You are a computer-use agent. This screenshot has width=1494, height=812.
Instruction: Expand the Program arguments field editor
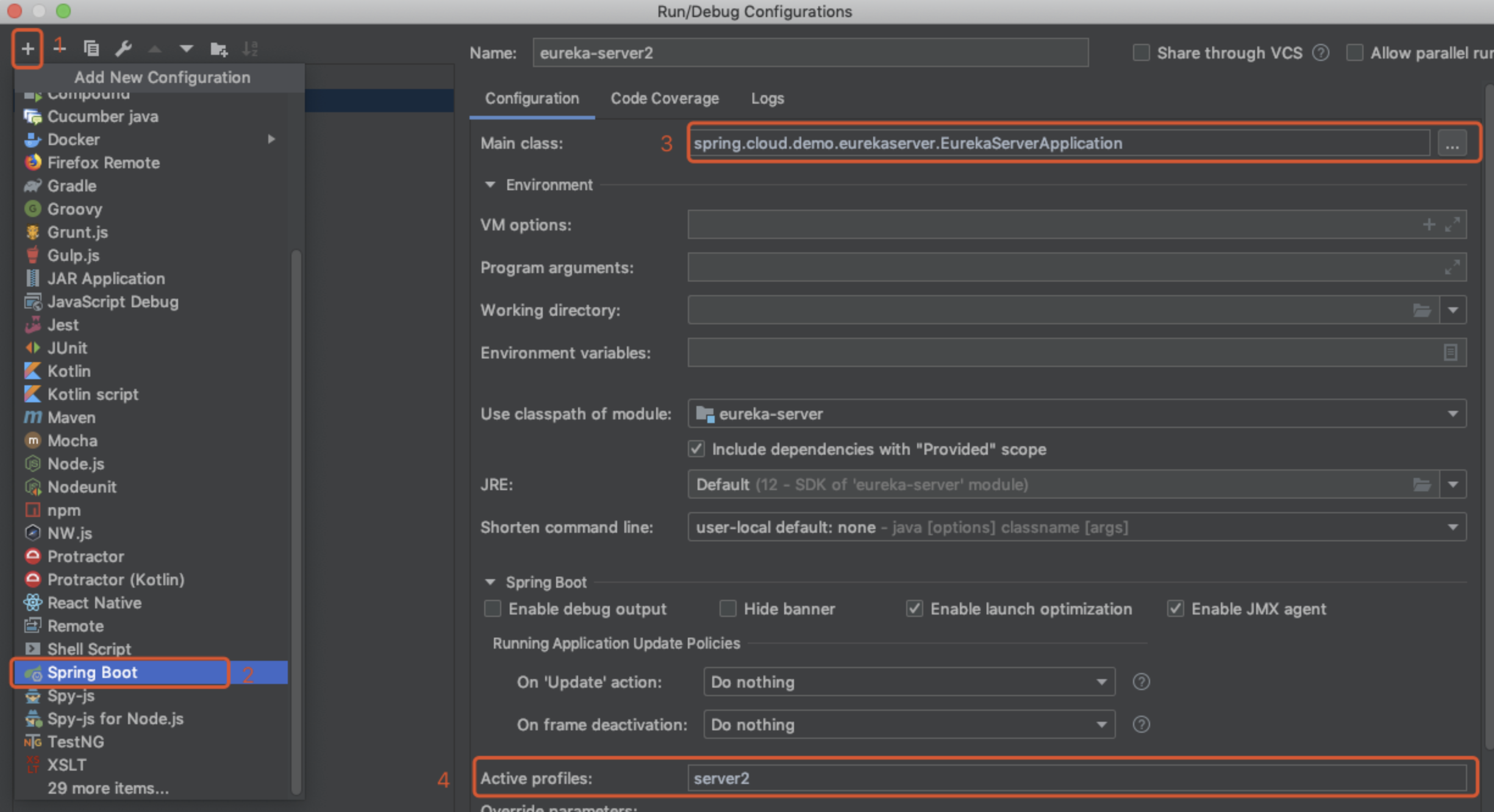1453,267
